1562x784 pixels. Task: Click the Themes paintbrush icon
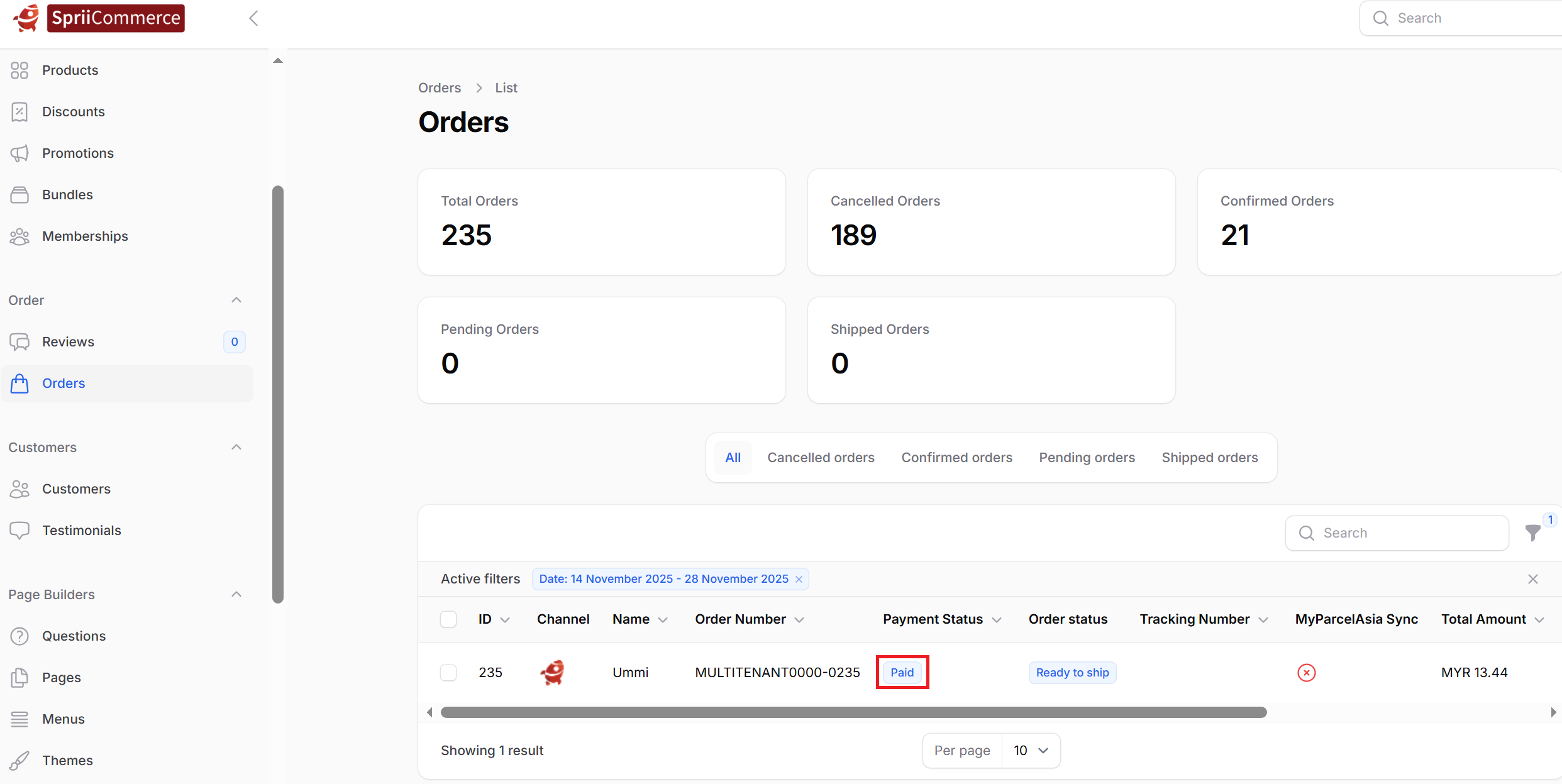[x=19, y=761]
